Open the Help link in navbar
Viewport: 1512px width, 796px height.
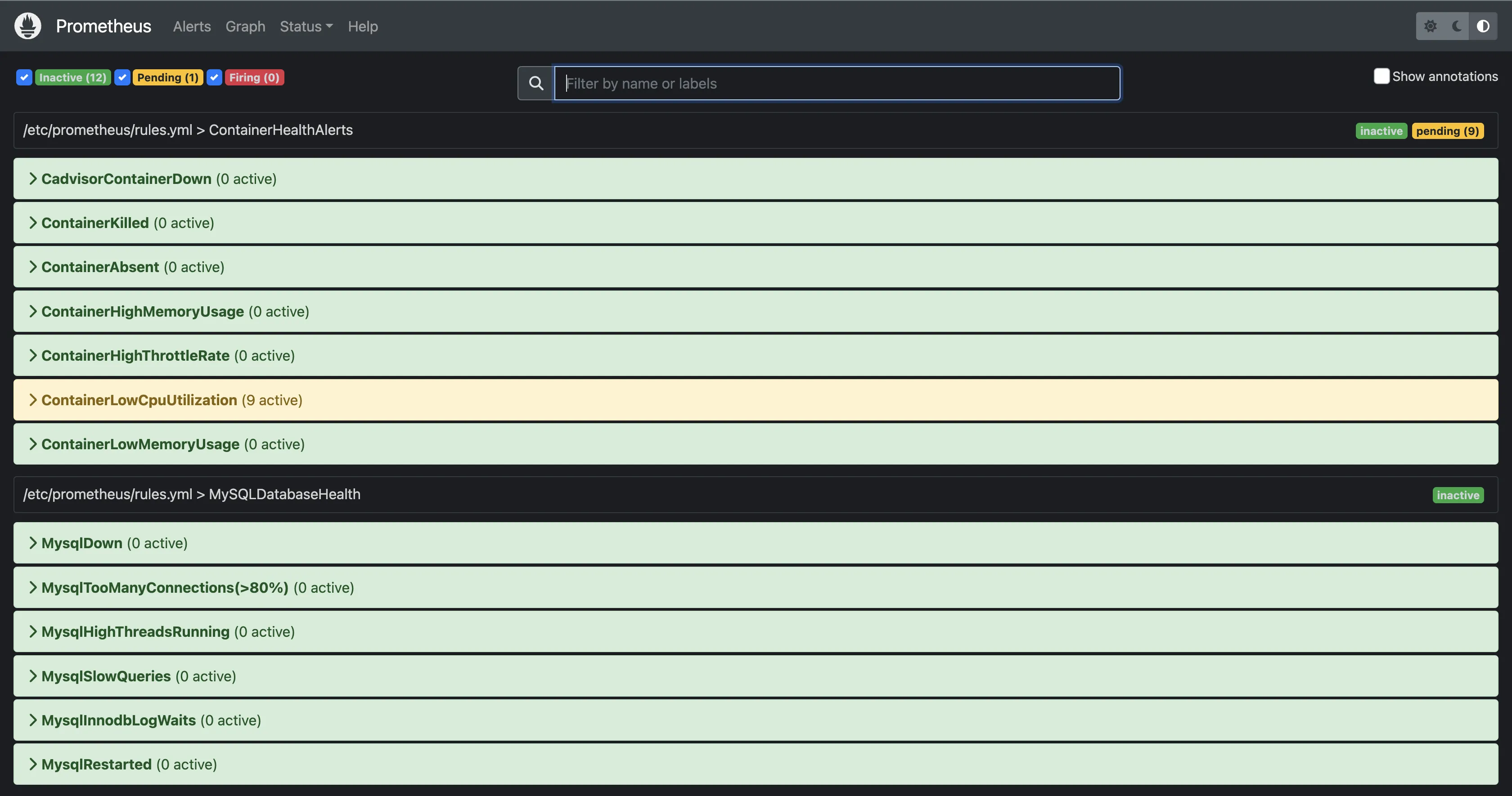(x=363, y=27)
